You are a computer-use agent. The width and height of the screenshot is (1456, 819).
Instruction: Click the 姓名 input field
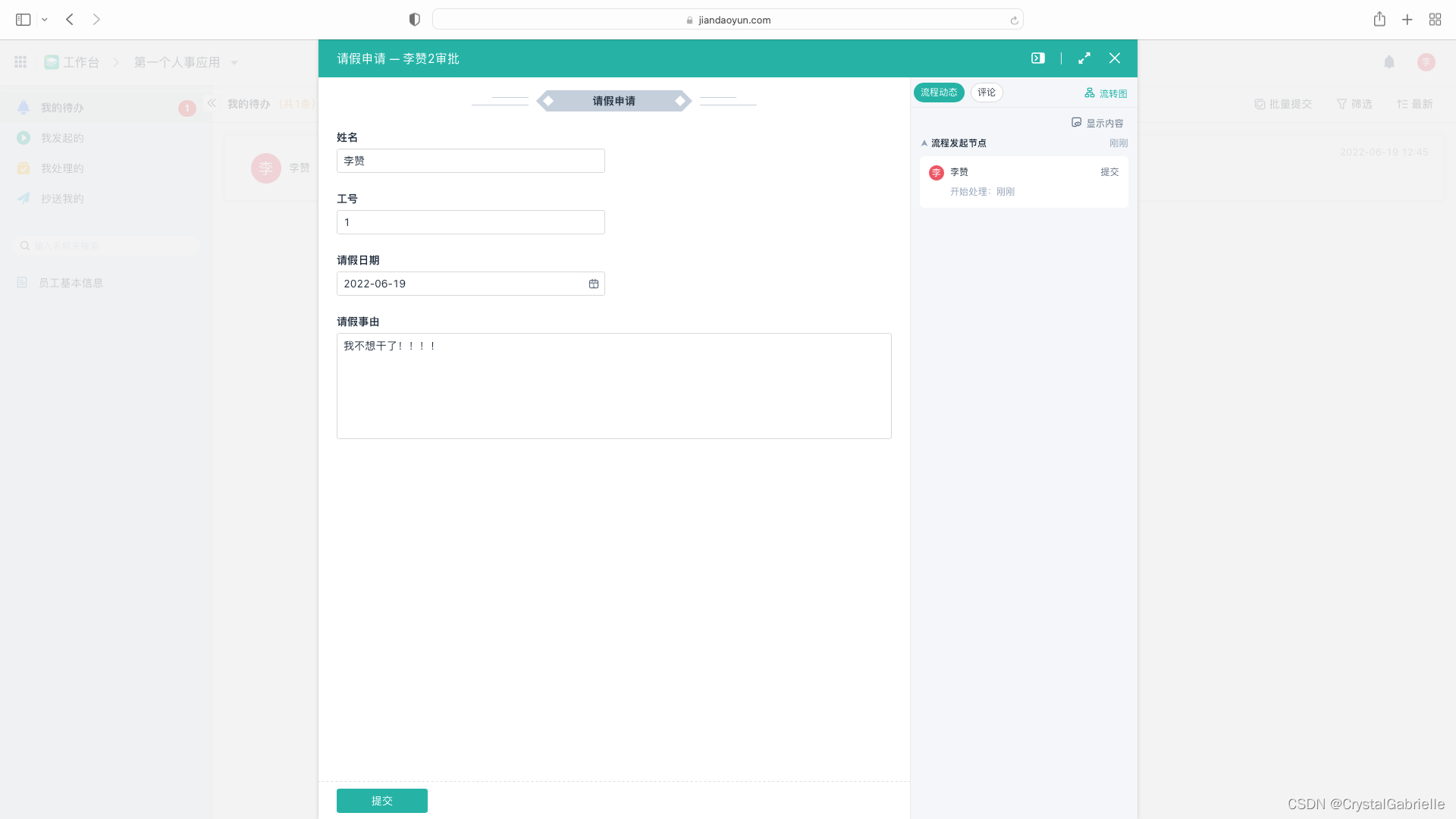(x=470, y=161)
